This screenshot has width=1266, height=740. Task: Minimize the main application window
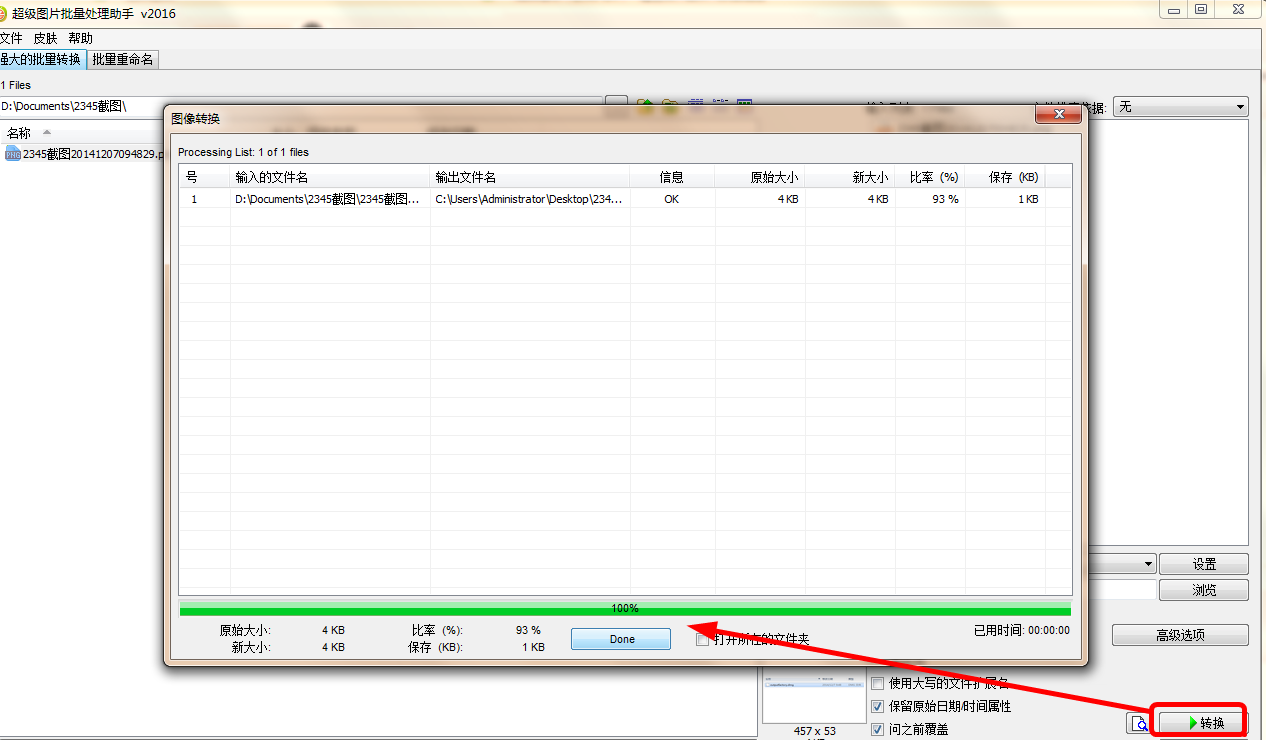point(1174,9)
